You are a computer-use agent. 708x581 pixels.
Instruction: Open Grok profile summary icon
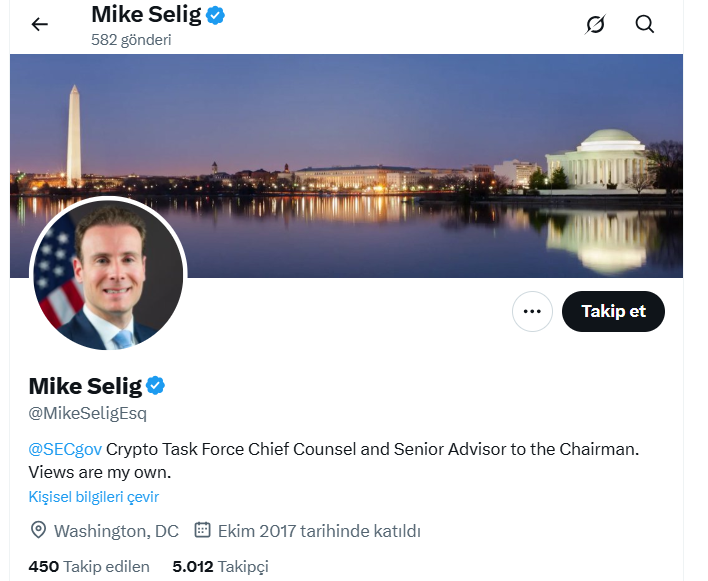[x=595, y=24]
